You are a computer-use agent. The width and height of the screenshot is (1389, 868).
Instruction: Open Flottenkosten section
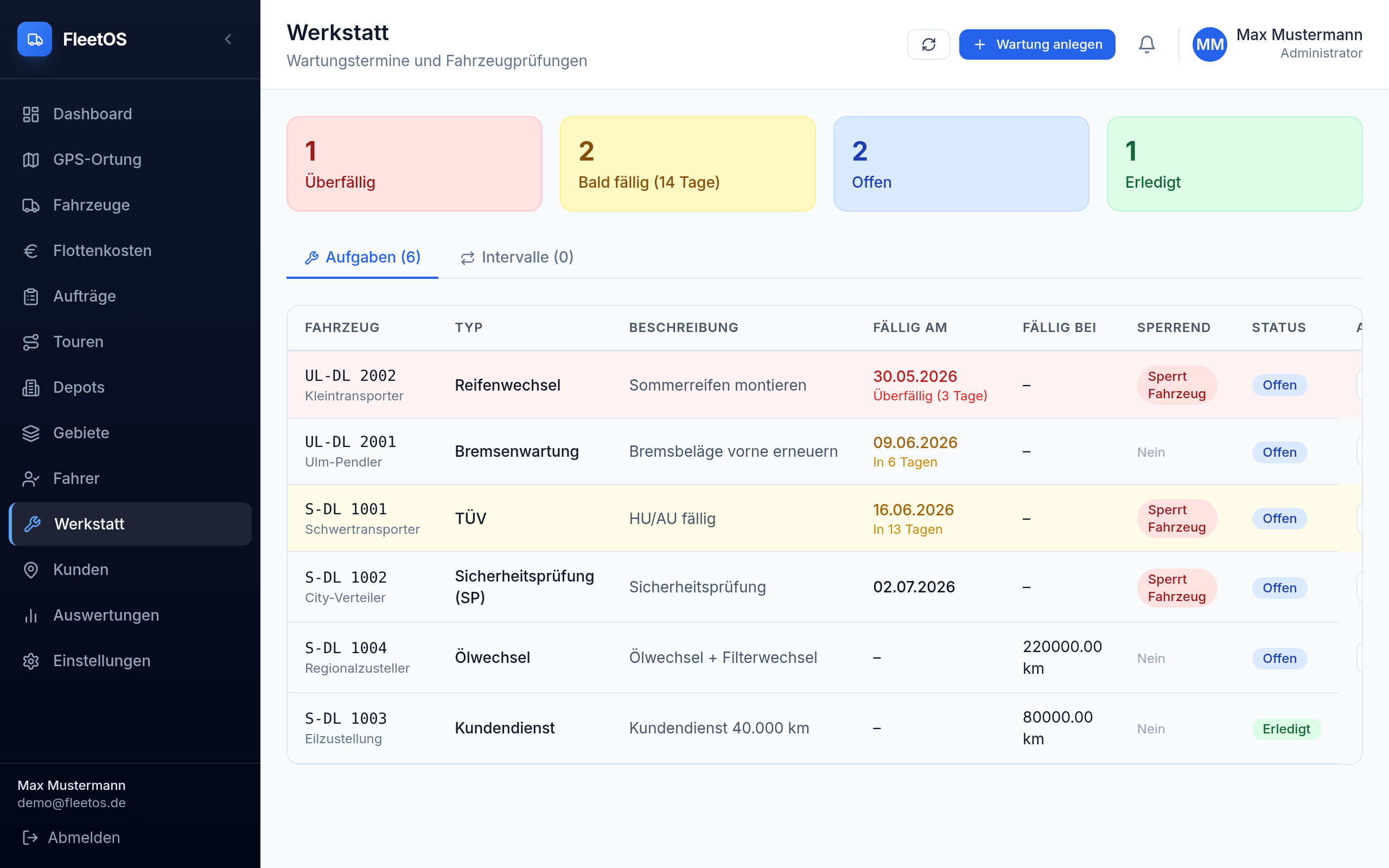130,251
